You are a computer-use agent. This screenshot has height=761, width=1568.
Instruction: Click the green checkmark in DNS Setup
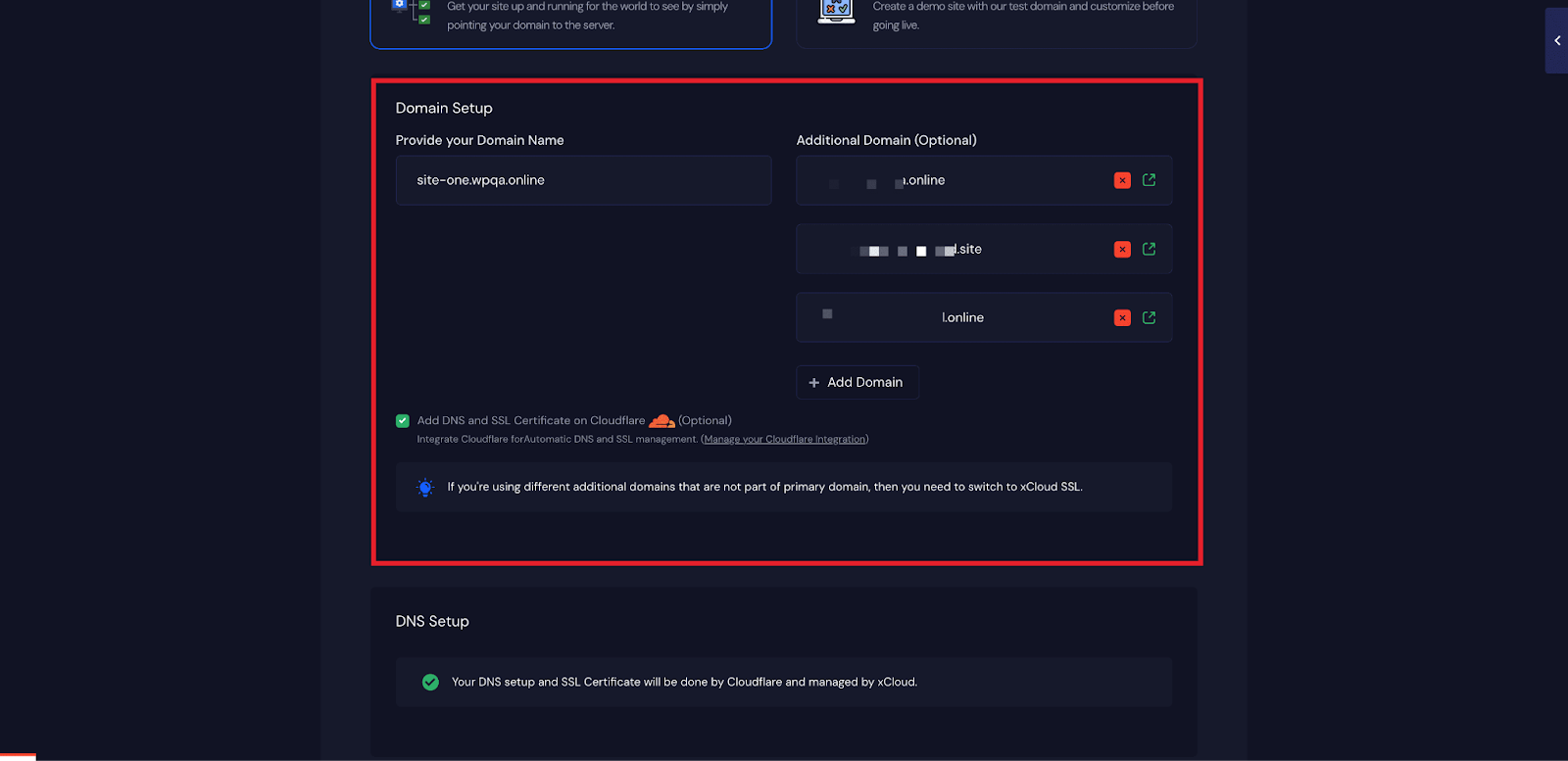tap(429, 682)
